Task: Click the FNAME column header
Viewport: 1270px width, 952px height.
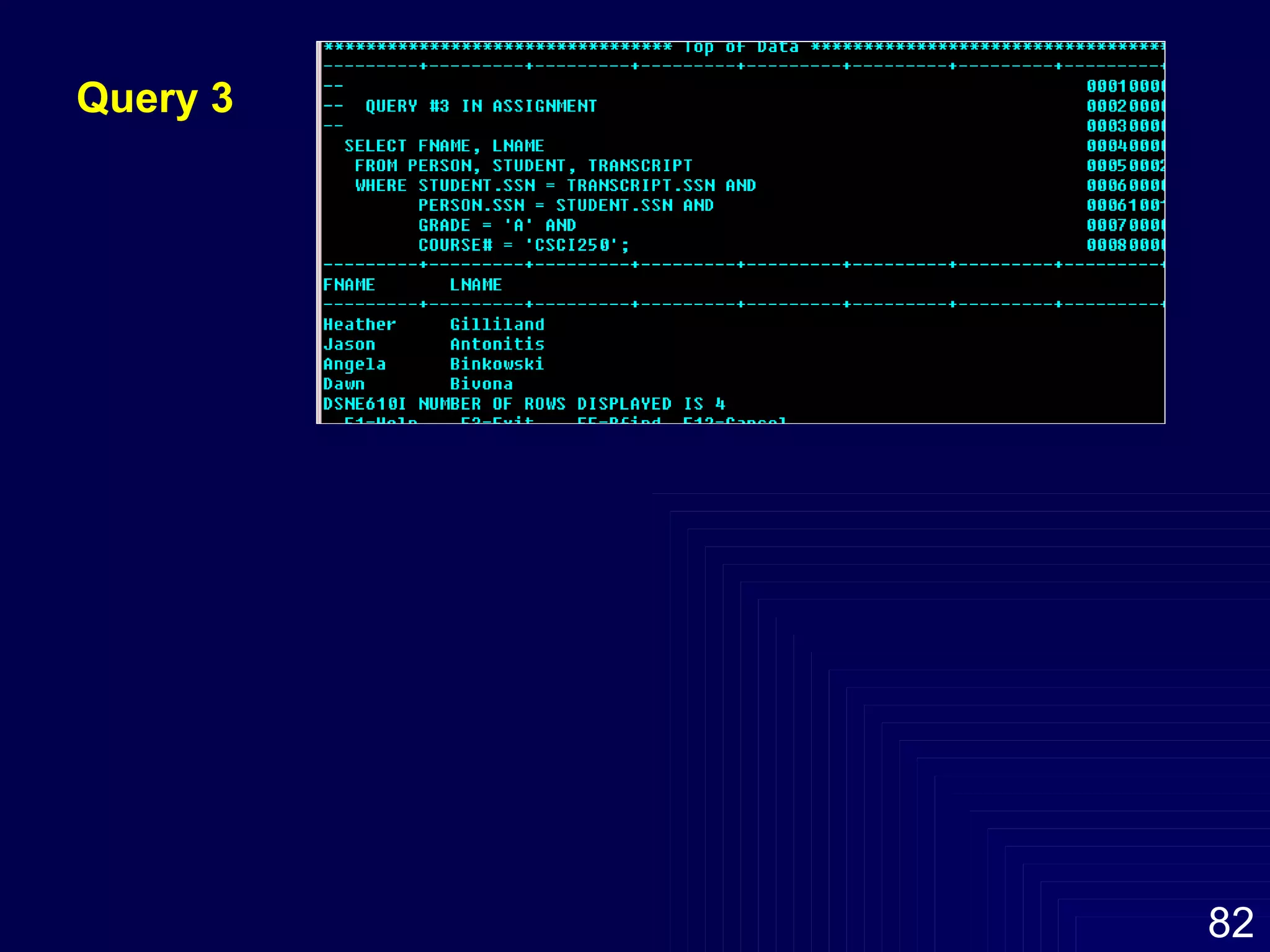Action: (x=349, y=284)
